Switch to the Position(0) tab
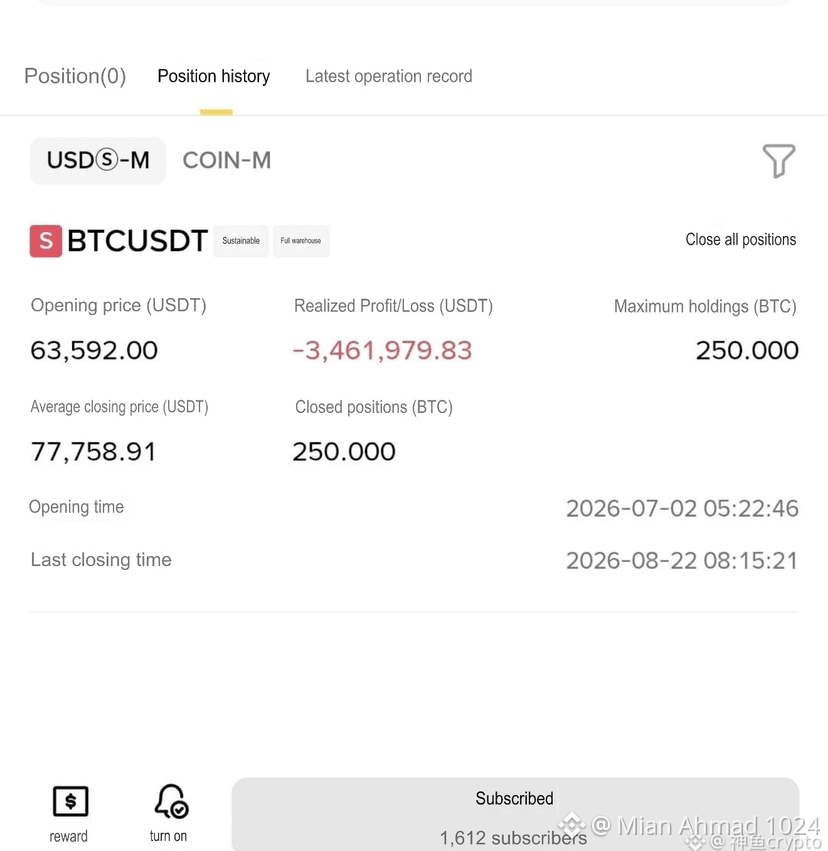This screenshot has height=851, width=828. point(75,76)
